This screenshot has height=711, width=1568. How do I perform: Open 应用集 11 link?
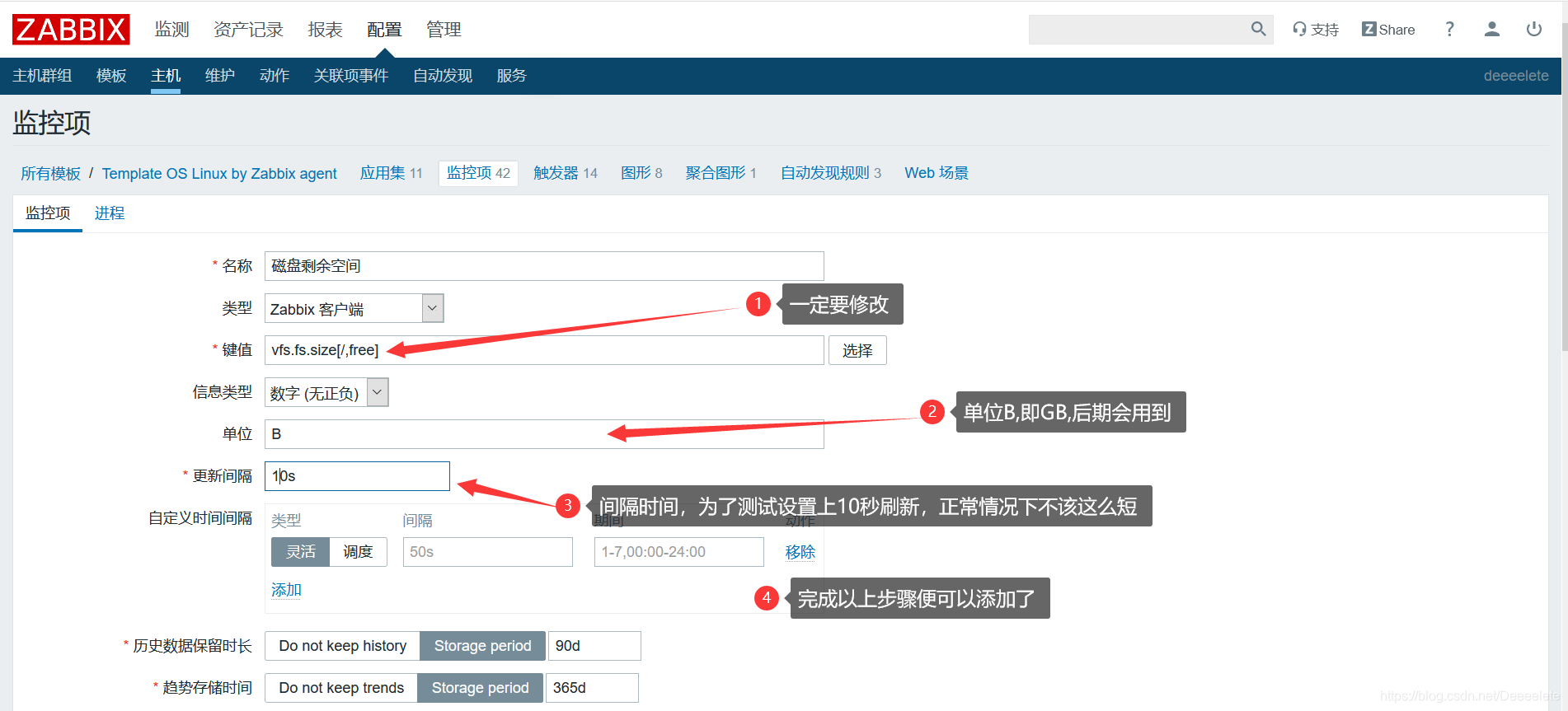point(391,173)
